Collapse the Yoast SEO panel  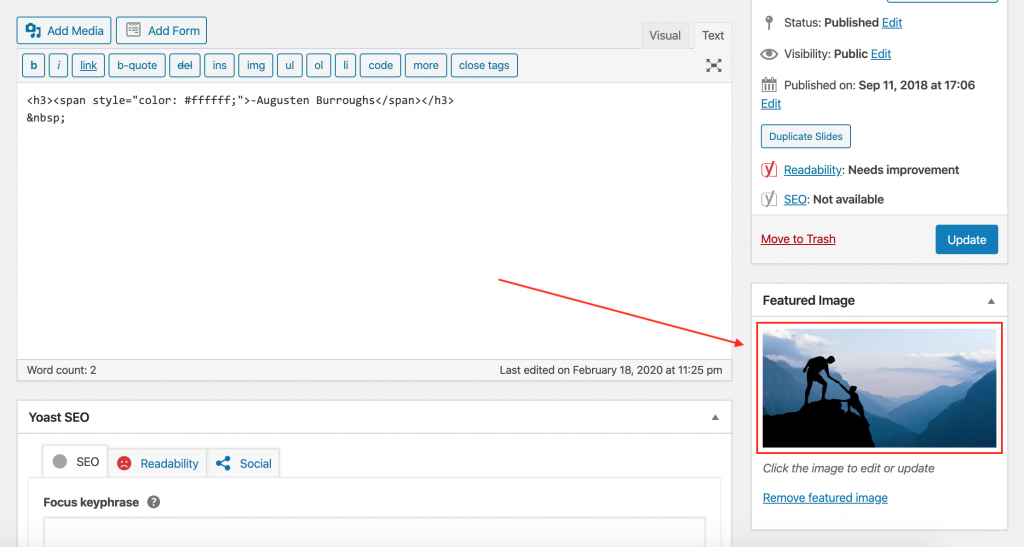coord(715,417)
